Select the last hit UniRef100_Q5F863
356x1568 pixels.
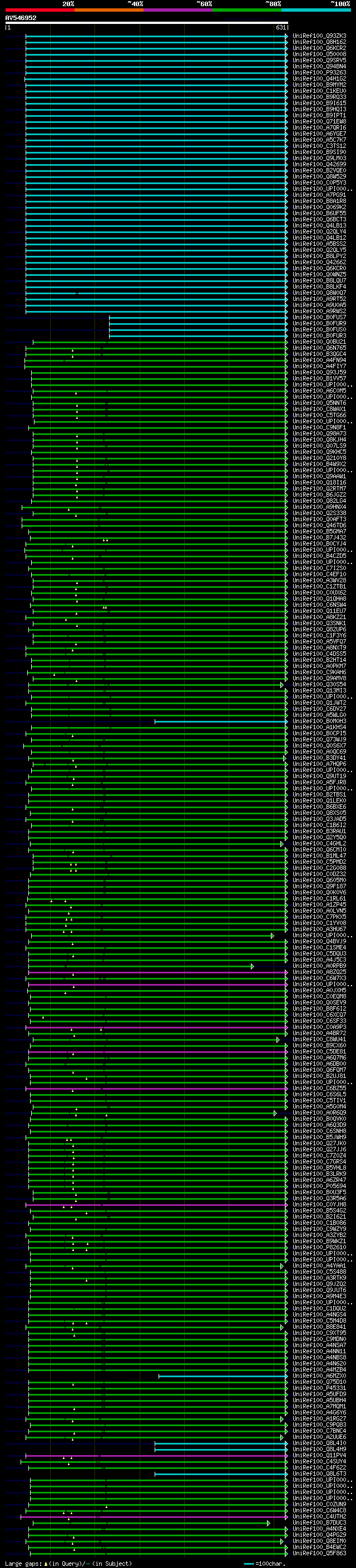coord(319,1553)
